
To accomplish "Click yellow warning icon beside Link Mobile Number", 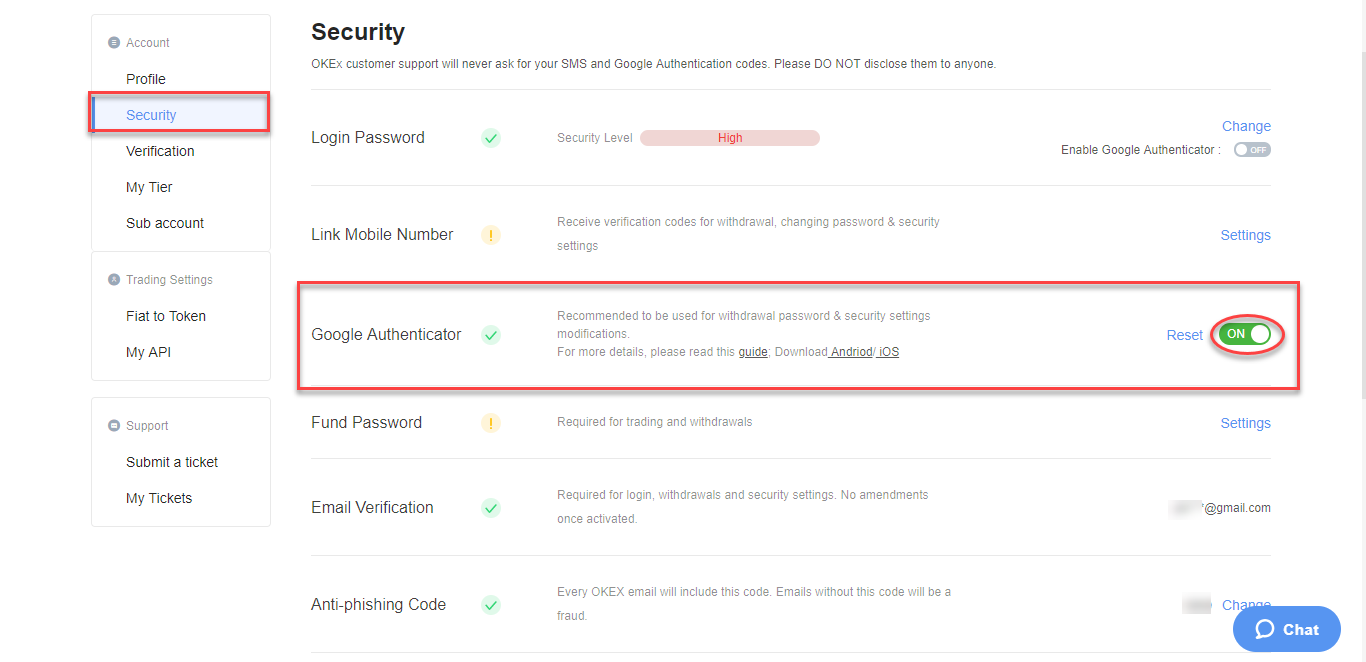I will click(491, 235).
